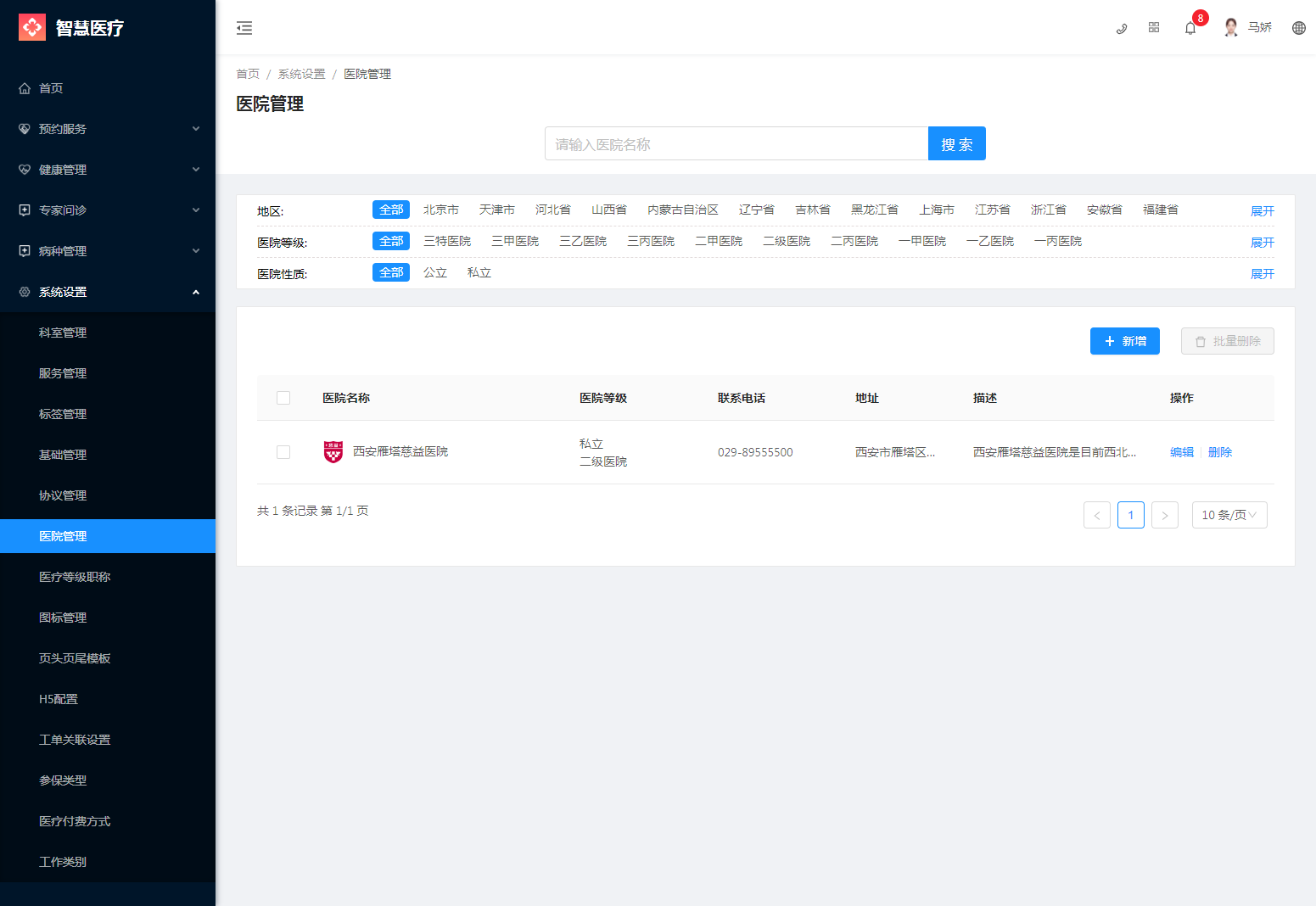Check the 西安雁塔慈益医院 row checkbox
Screen dimensions: 1316x906
[x=283, y=452]
